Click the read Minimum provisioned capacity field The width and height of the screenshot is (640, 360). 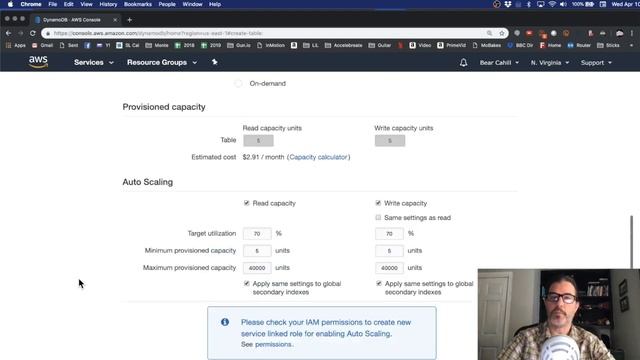[x=257, y=251]
